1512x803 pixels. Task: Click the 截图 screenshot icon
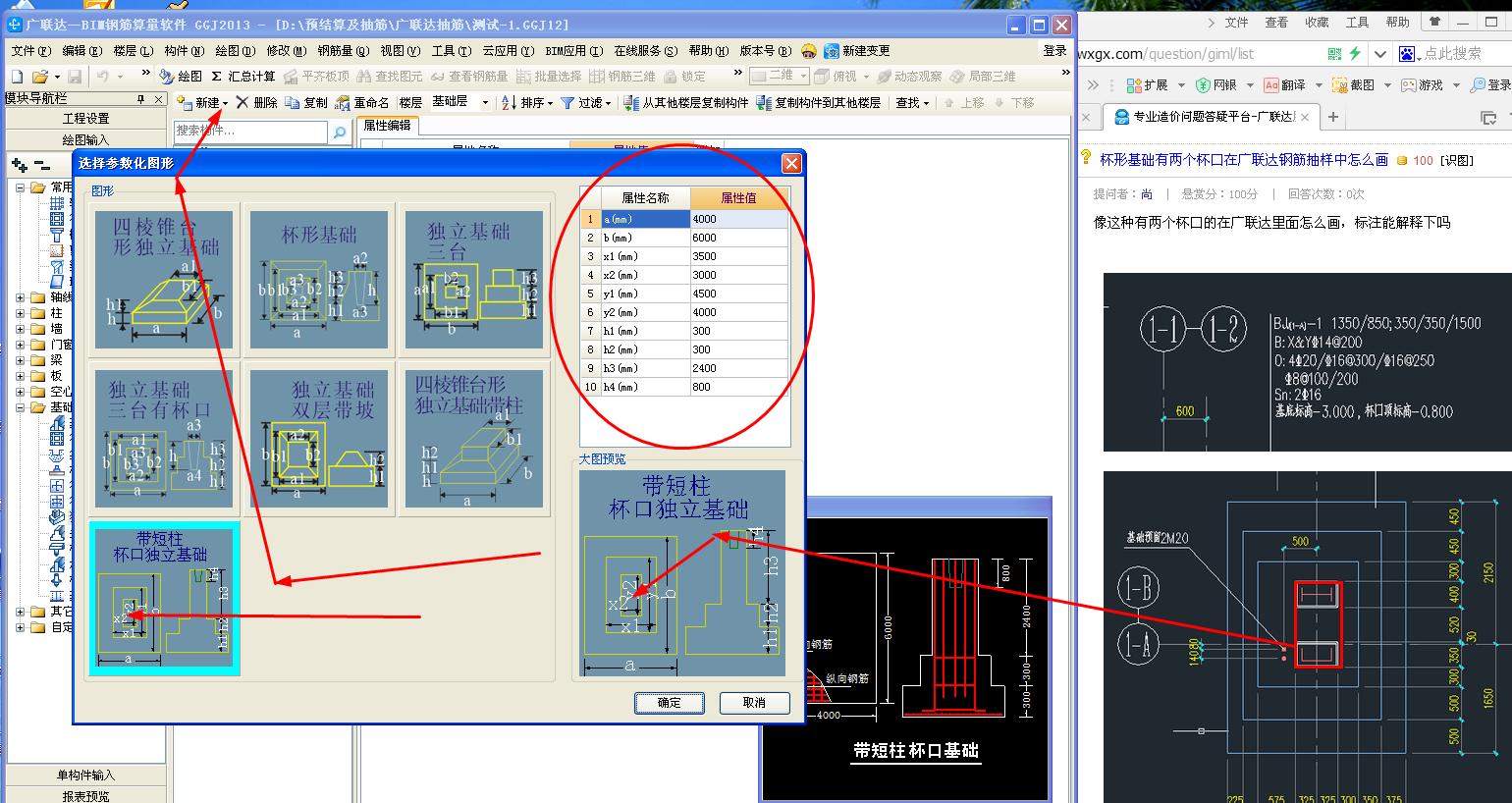pos(1339,85)
